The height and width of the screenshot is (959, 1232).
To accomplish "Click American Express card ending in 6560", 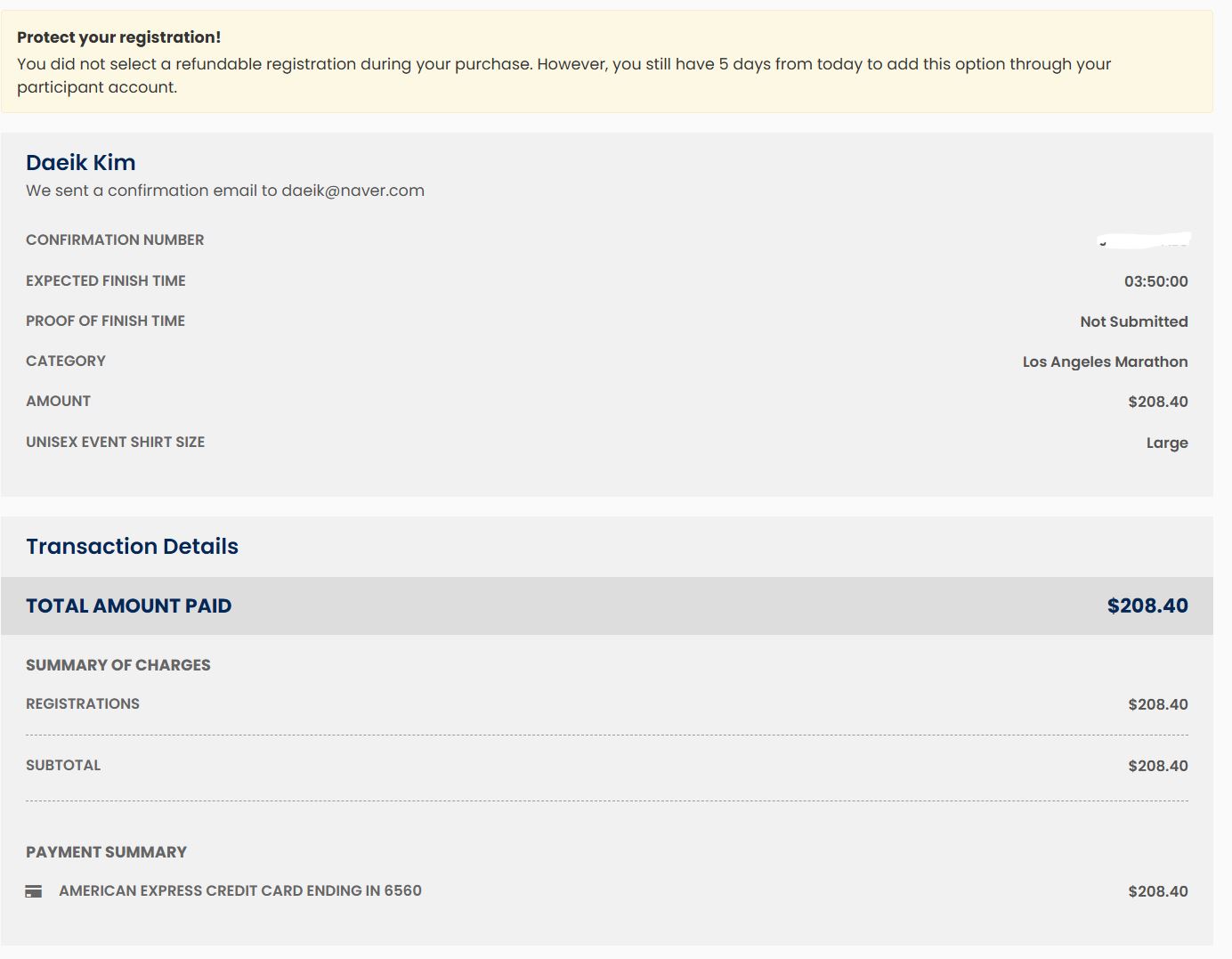I will pos(240,890).
